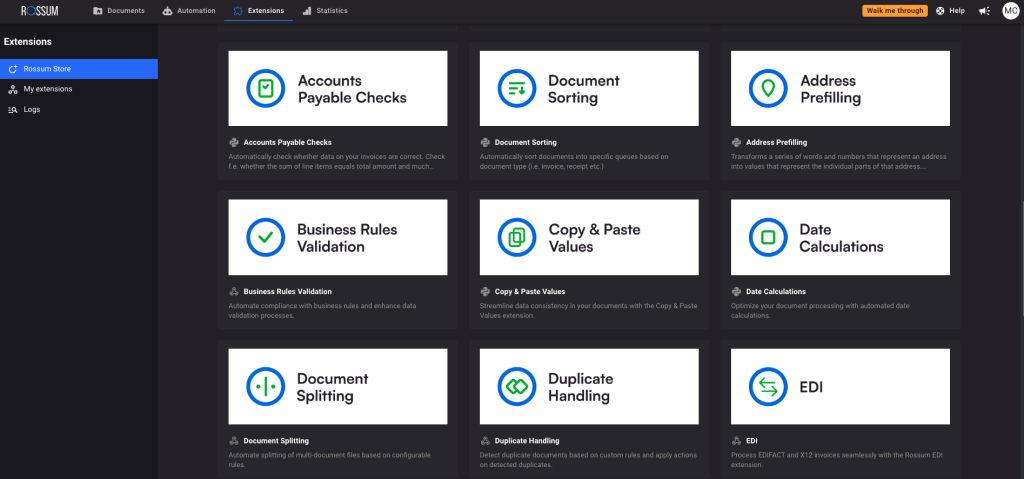
Task: Select the Extensions tab
Action: click(x=259, y=10)
